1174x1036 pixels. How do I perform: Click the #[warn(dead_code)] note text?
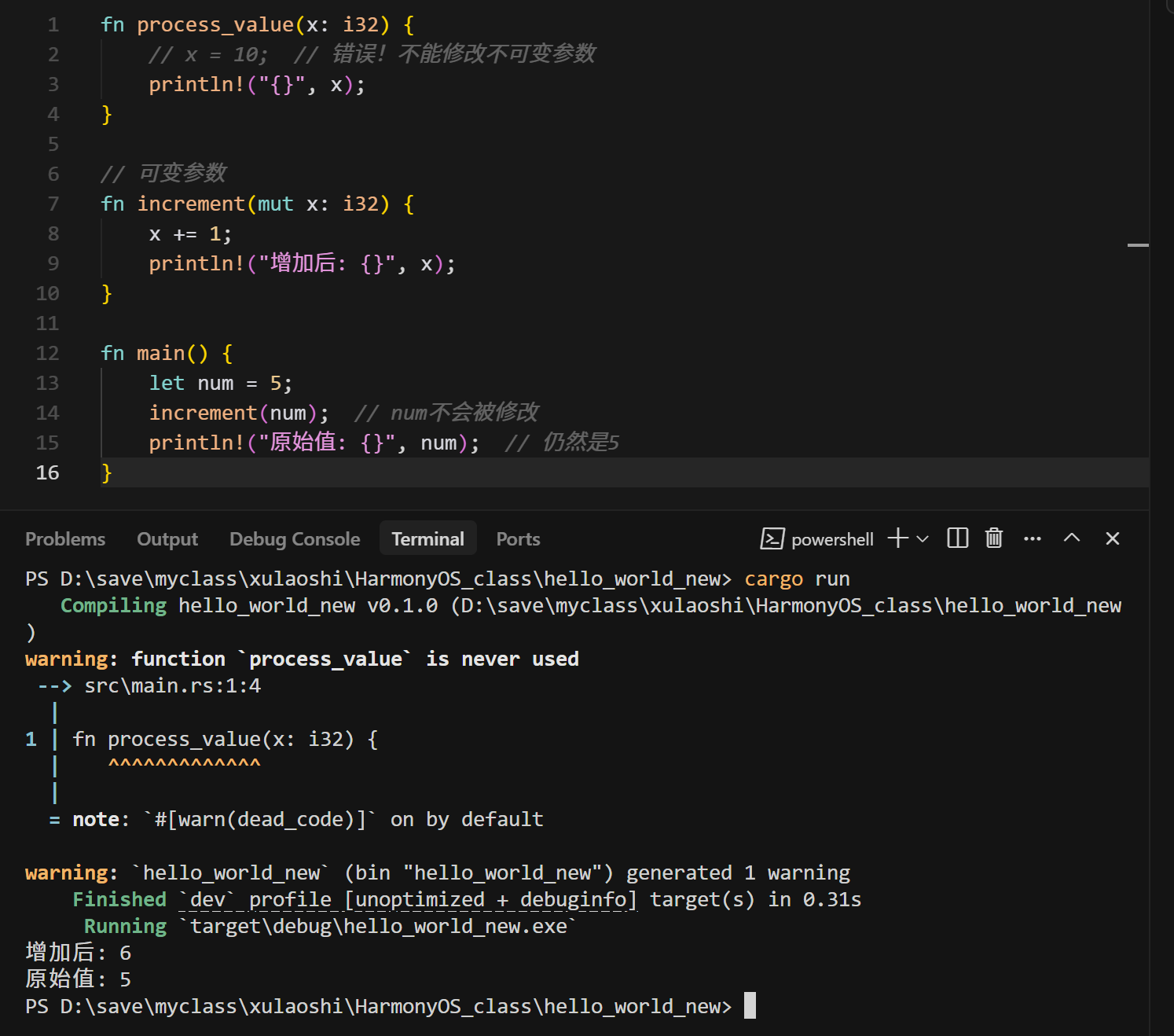click(x=260, y=820)
